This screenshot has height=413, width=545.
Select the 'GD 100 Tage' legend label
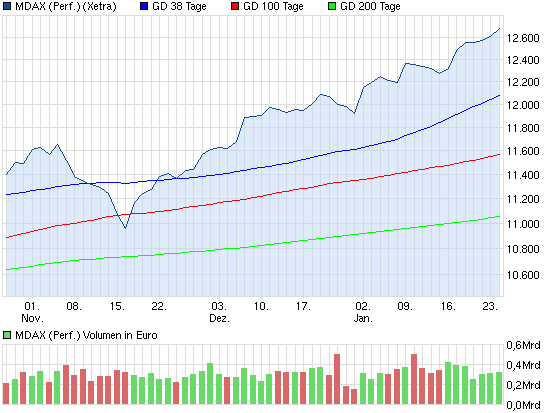pos(273,6)
